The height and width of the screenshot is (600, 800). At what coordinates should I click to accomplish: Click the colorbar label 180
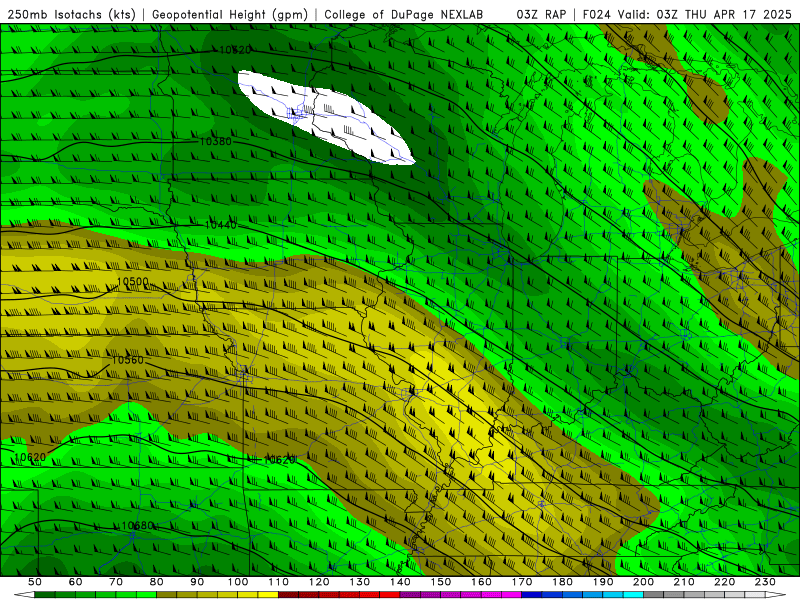tap(562, 582)
